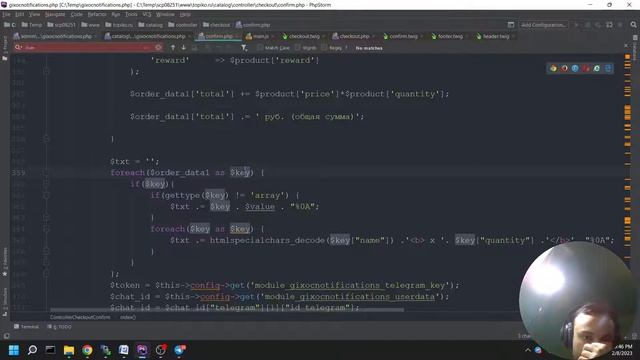Open the Add Configuration dropdown
640x360 pixels.
point(543,25)
